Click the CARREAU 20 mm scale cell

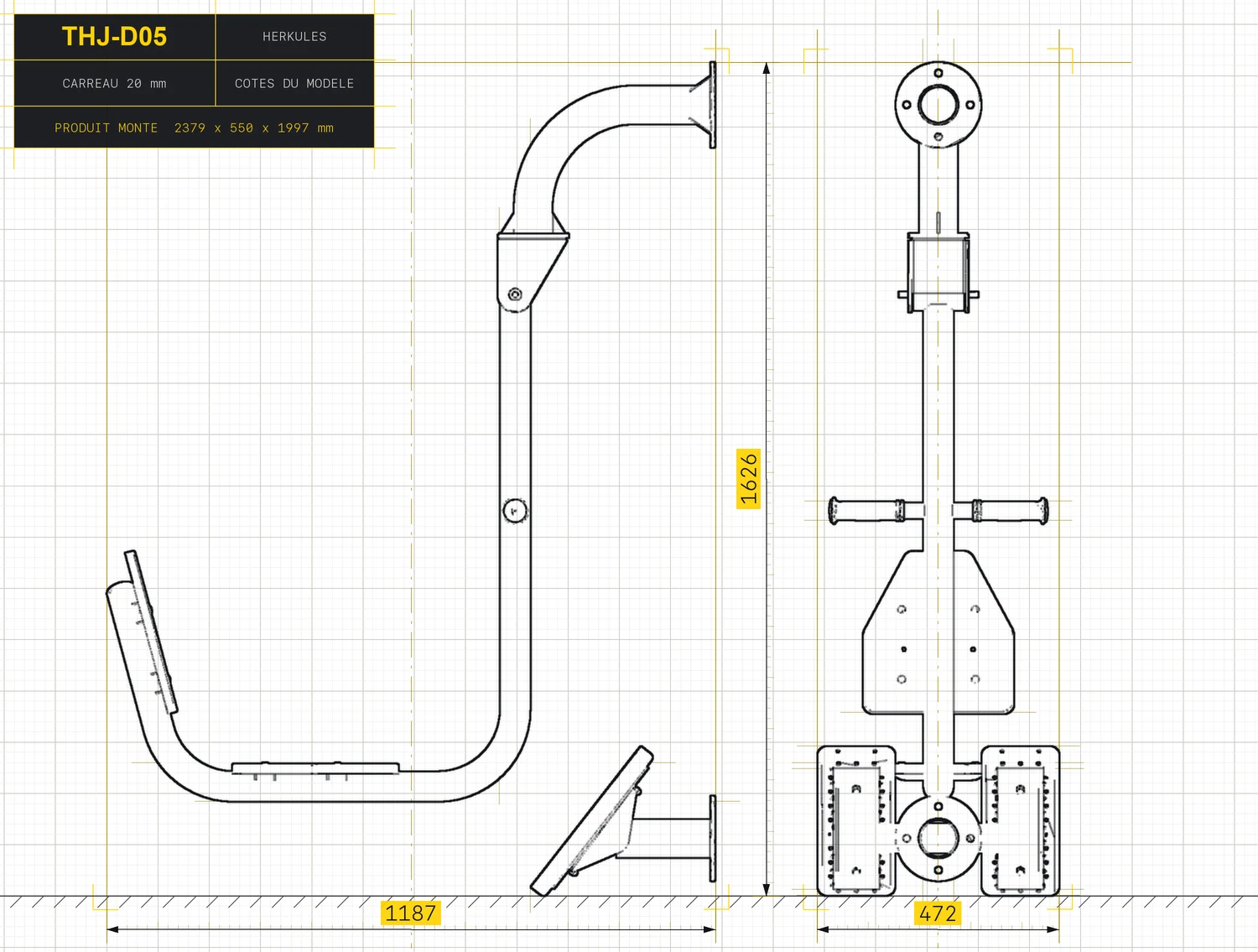click(114, 83)
